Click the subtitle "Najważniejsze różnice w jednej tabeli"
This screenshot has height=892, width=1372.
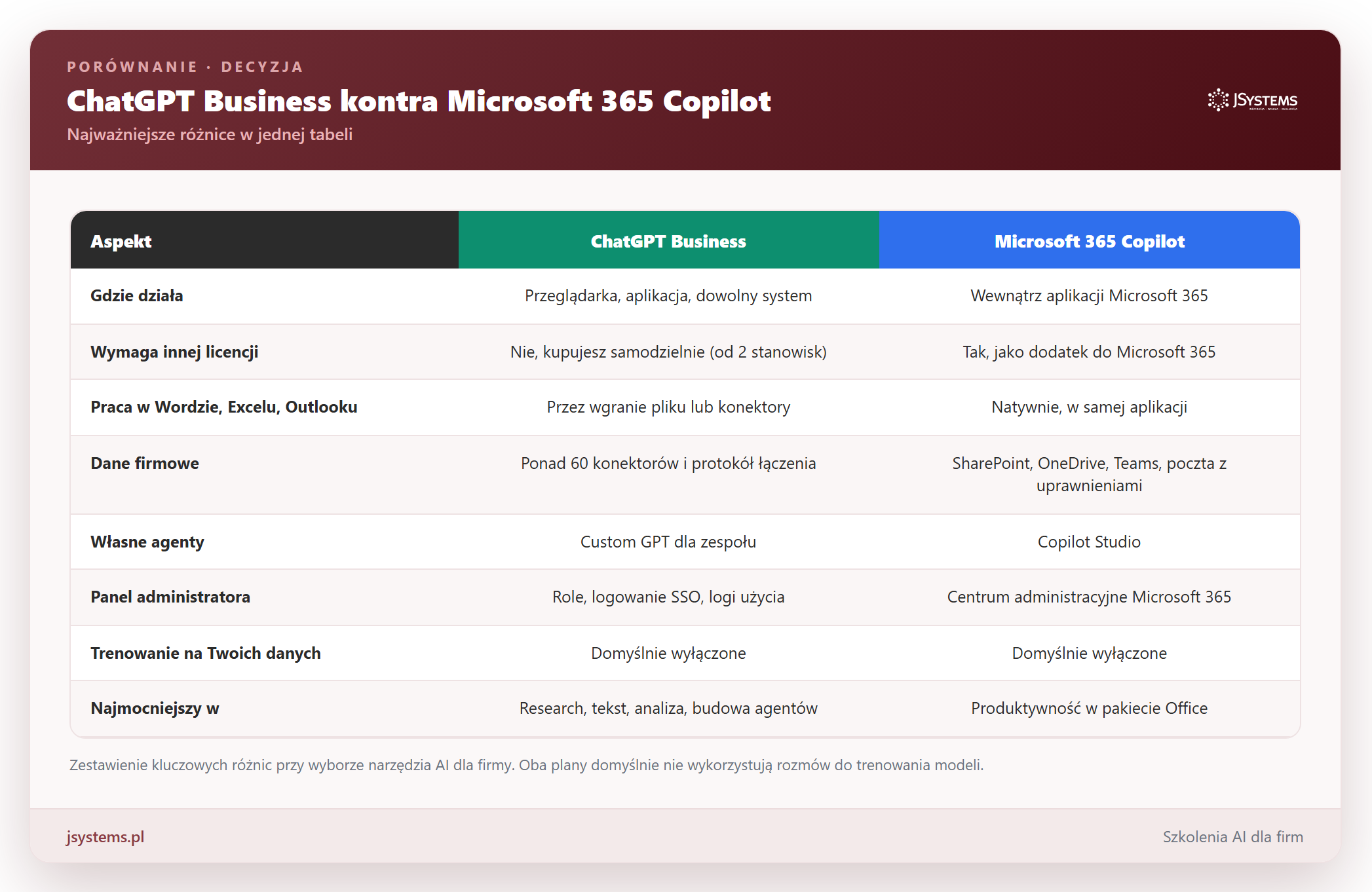pyautogui.click(x=210, y=134)
